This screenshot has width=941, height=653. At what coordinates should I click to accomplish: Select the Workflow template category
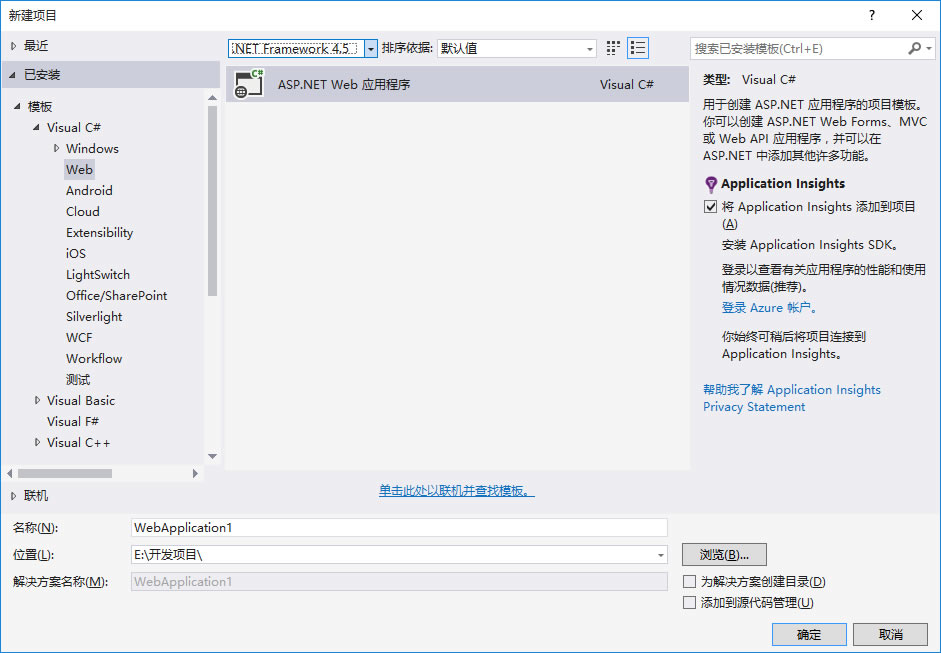(94, 358)
